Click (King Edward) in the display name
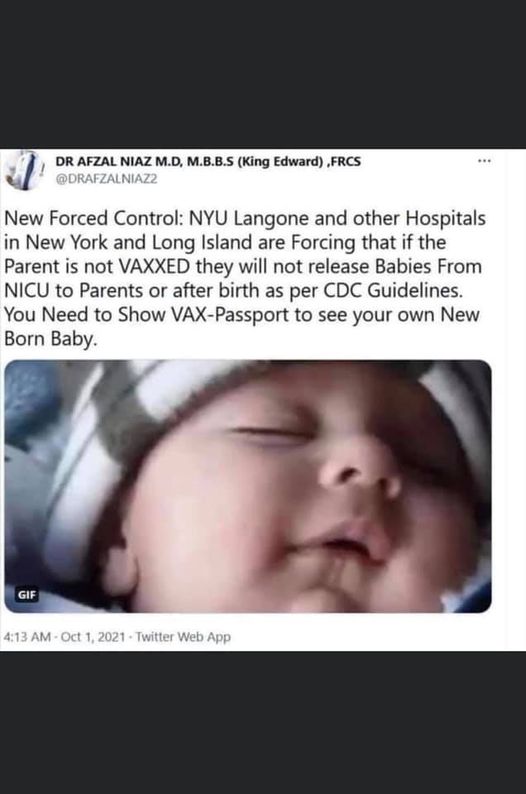The width and height of the screenshot is (526, 794). pos(280,162)
